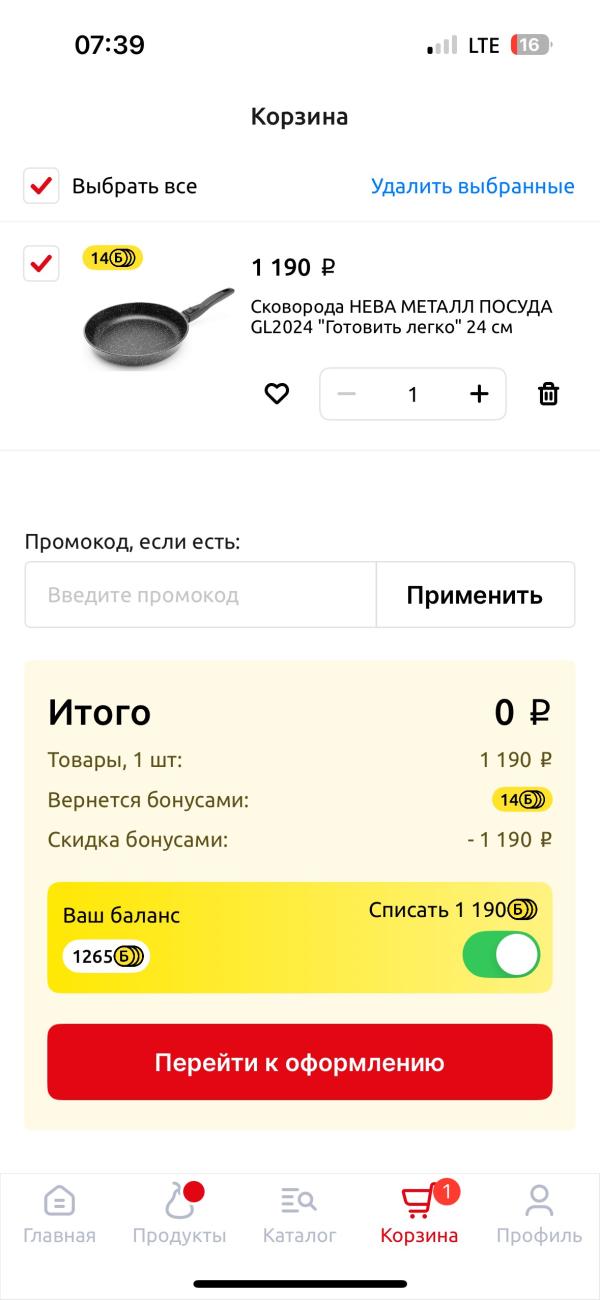The image size is (600, 1300).
Task: Focus the Введите промокод input field
Action: [x=201, y=595]
